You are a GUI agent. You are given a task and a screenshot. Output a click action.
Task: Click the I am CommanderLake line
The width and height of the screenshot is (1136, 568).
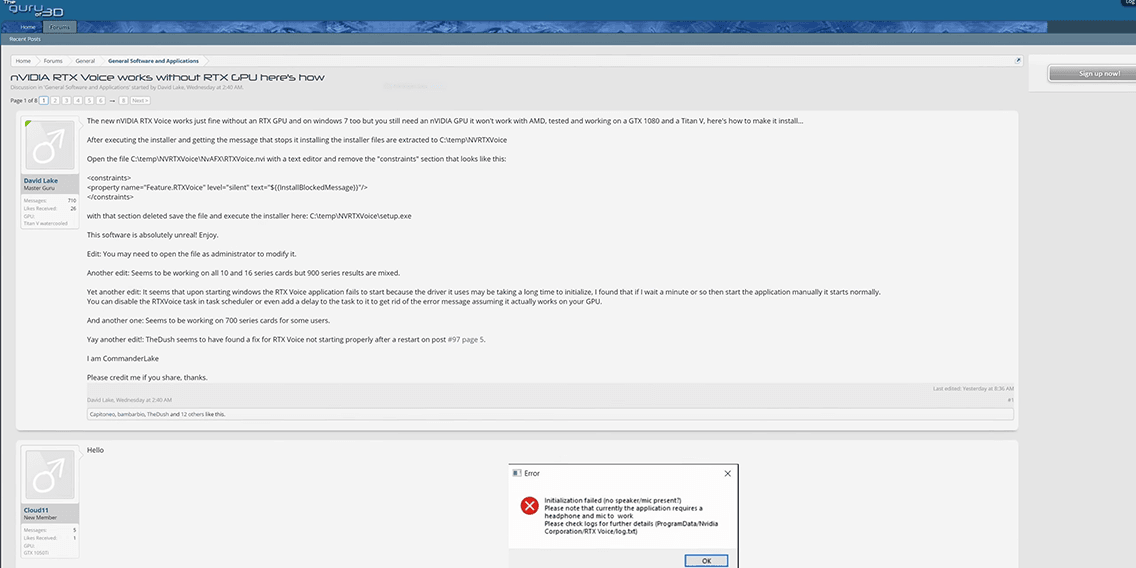122,359
